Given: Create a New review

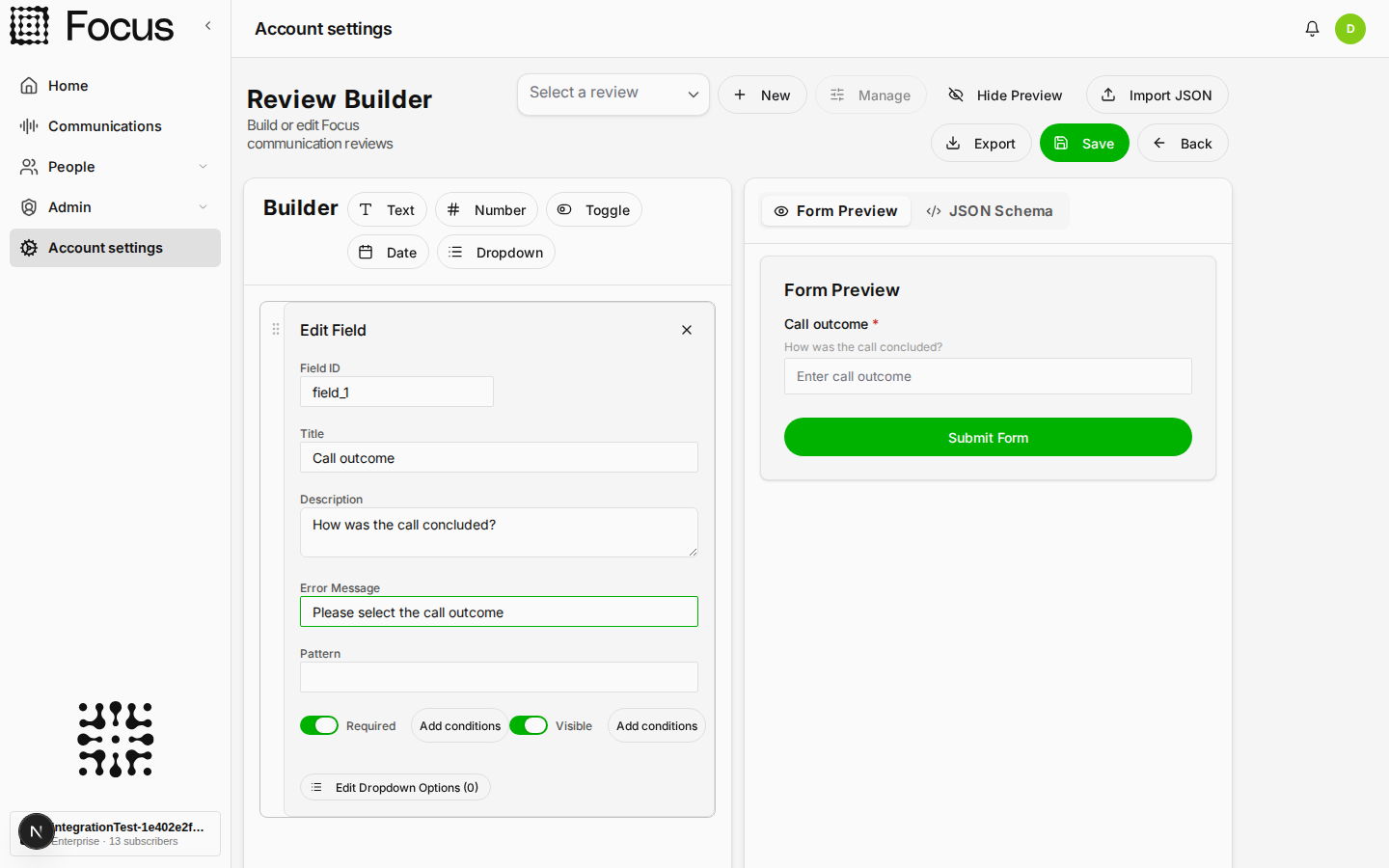Looking at the screenshot, I should coord(762,95).
